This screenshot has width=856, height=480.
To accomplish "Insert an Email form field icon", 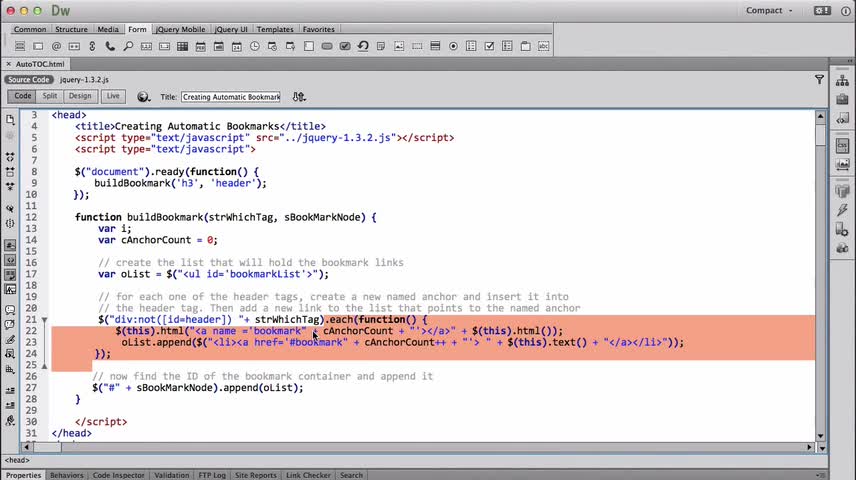I will pos(56,46).
